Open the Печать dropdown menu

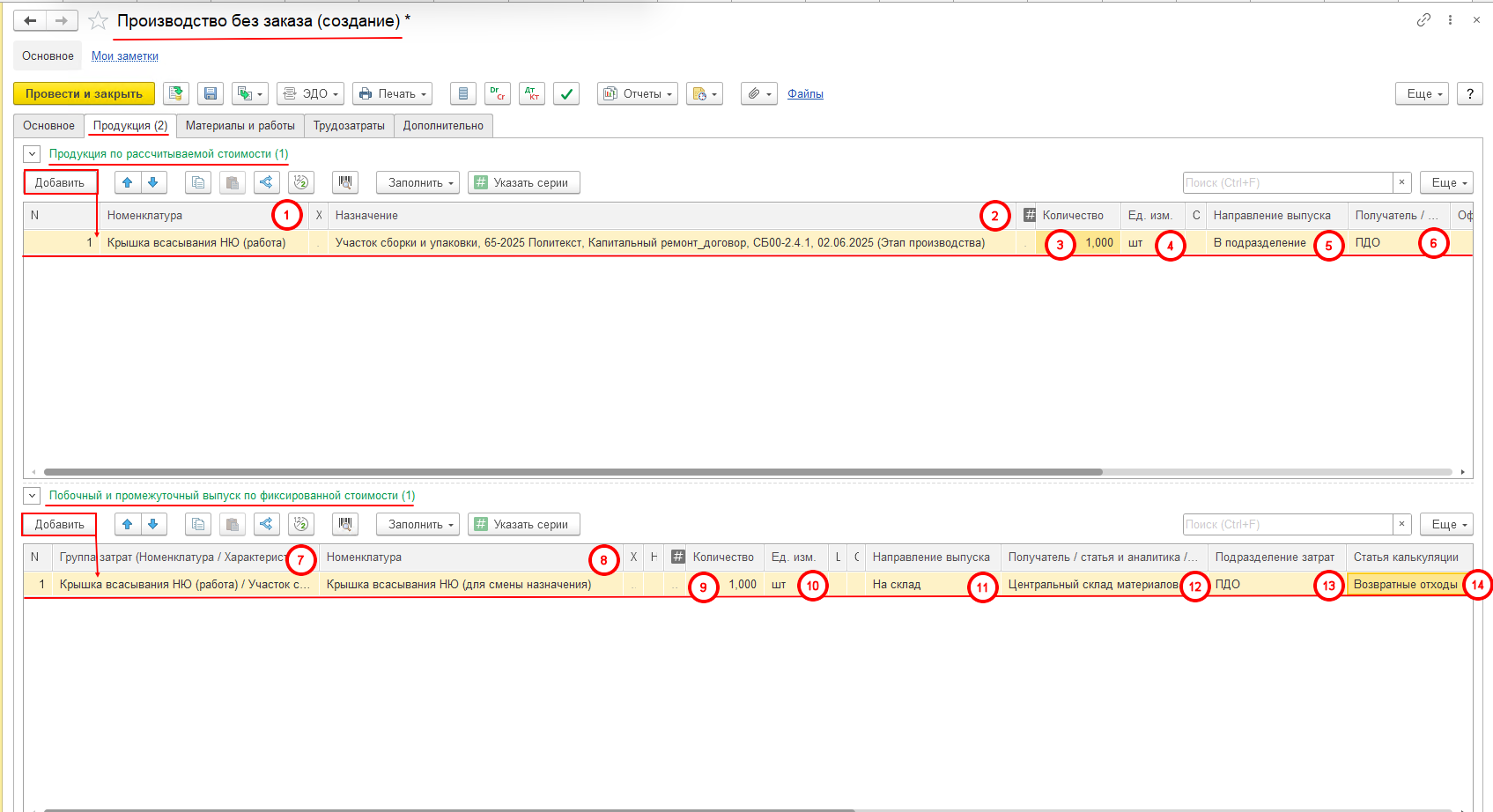click(392, 94)
